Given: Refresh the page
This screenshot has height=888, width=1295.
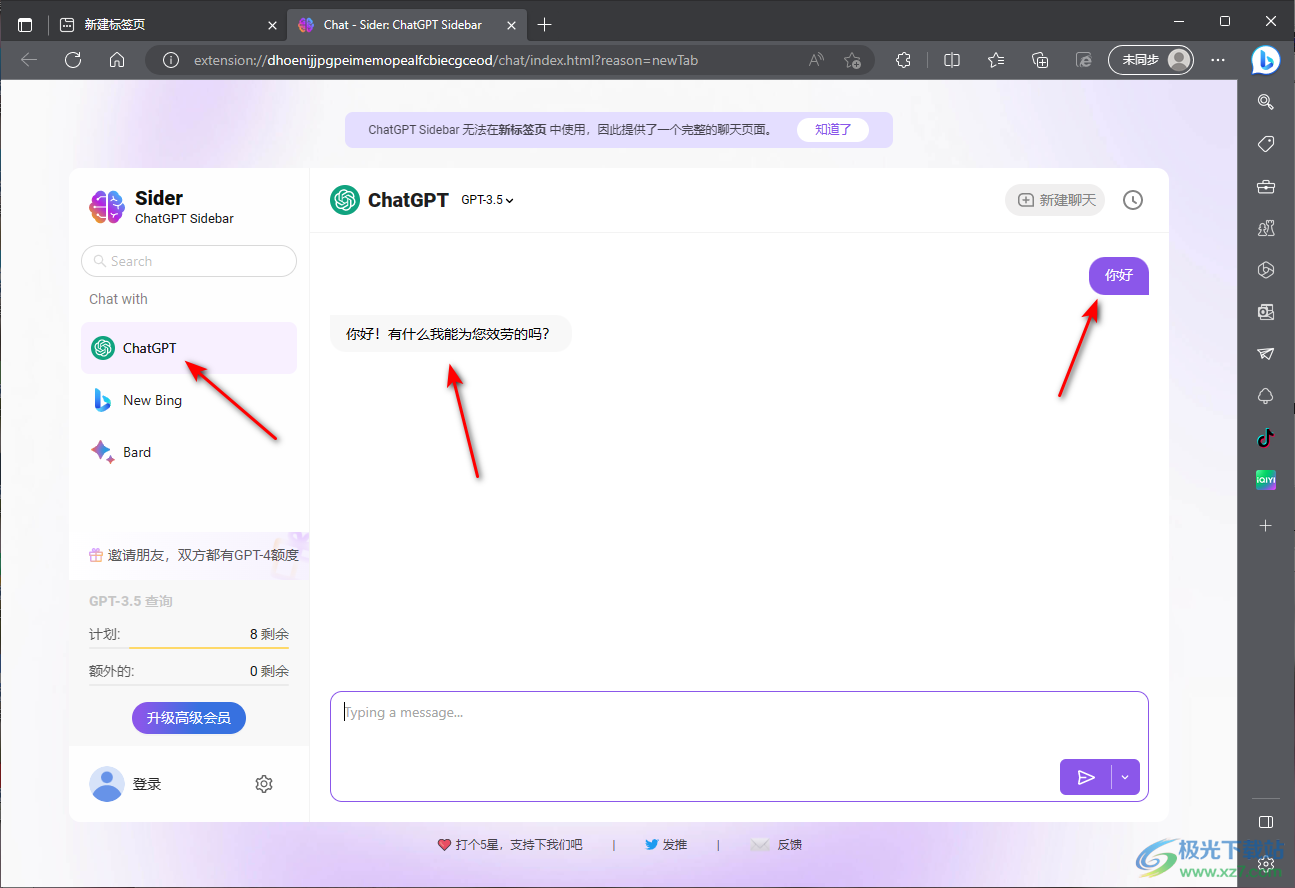Looking at the screenshot, I should coord(73,60).
